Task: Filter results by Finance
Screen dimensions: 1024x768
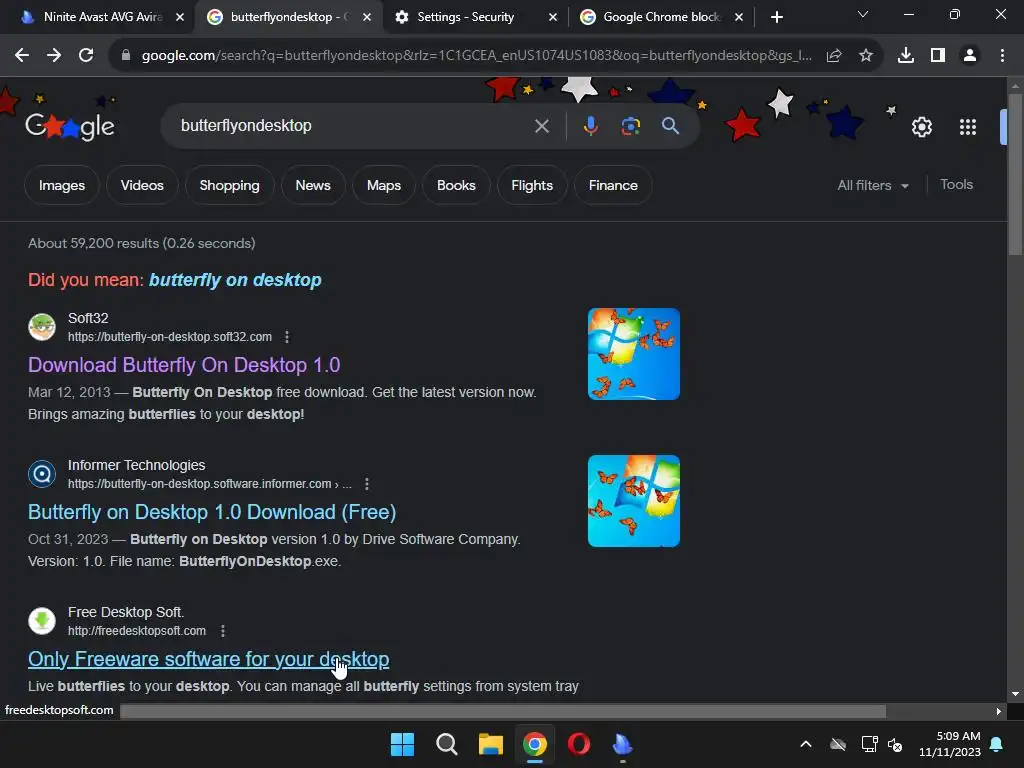Action: (613, 185)
